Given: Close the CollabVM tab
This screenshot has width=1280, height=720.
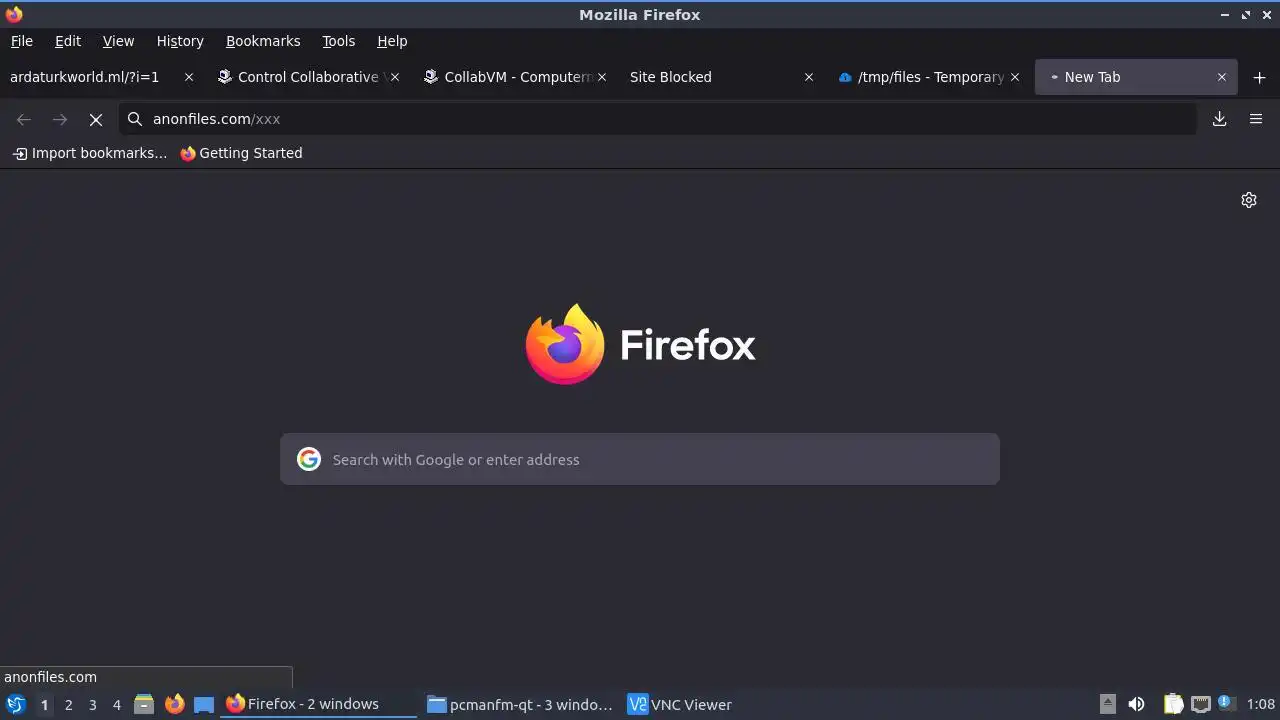Looking at the screenshot, I should coord(602,77).
